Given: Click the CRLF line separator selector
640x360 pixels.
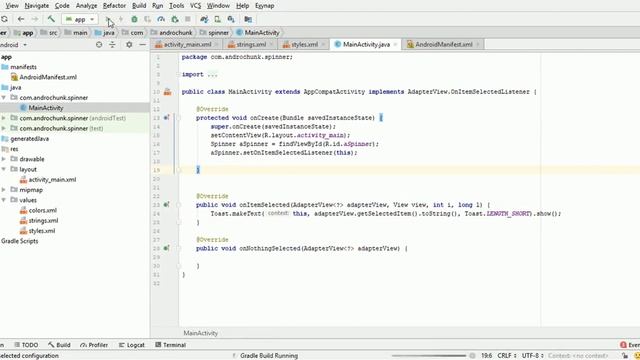Looking at the screenshot, I should point(507,356).
